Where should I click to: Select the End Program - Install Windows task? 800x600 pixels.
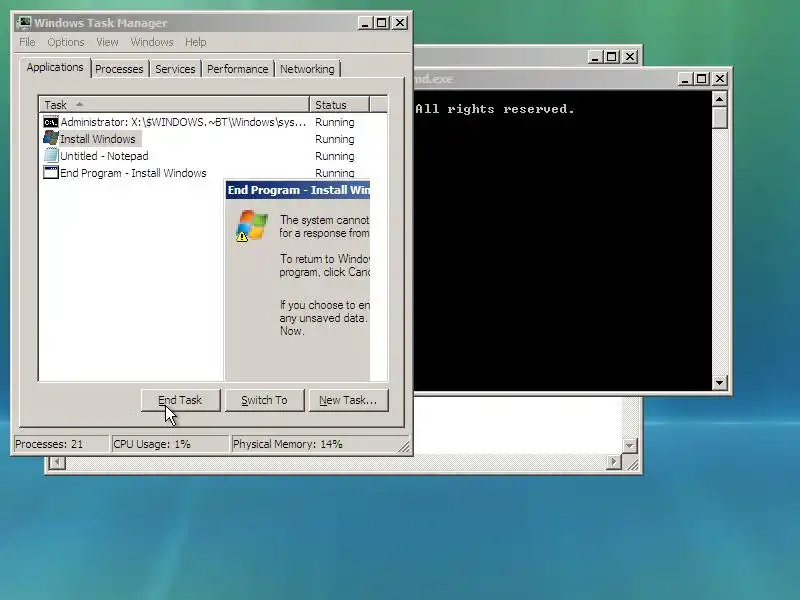pyautogui.click(x=133, y=173)
